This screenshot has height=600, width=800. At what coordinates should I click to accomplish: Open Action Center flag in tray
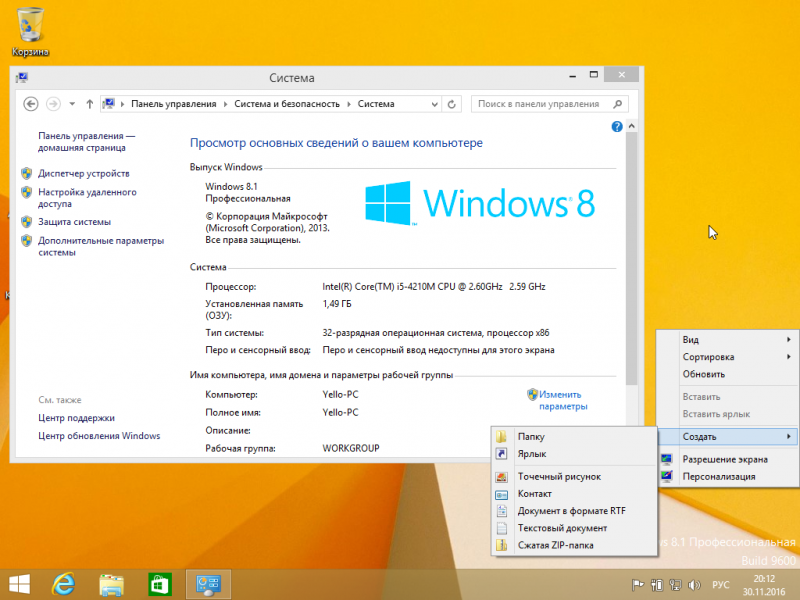click(638, 585)
